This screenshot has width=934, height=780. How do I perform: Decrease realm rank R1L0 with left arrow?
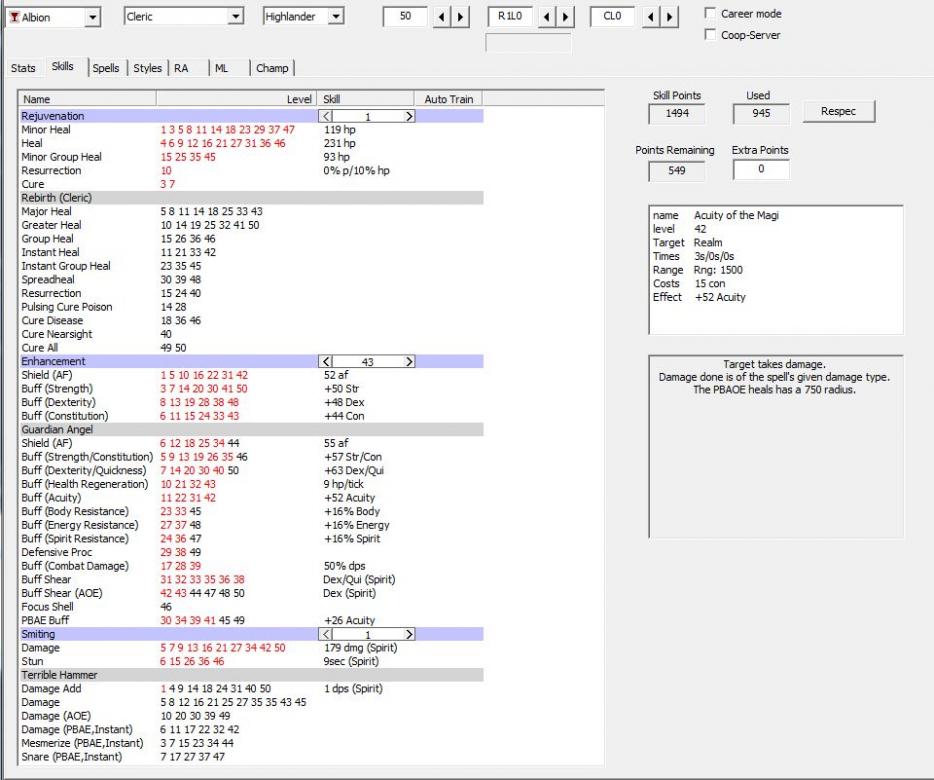click(547, 17)
